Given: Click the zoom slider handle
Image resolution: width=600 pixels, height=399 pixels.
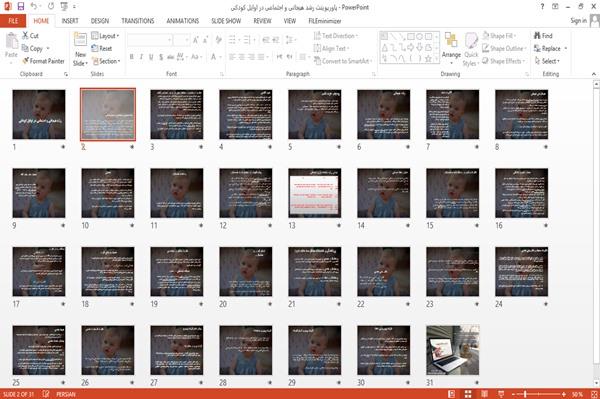Looking at the screenshot, I should [x=525, y=394].
